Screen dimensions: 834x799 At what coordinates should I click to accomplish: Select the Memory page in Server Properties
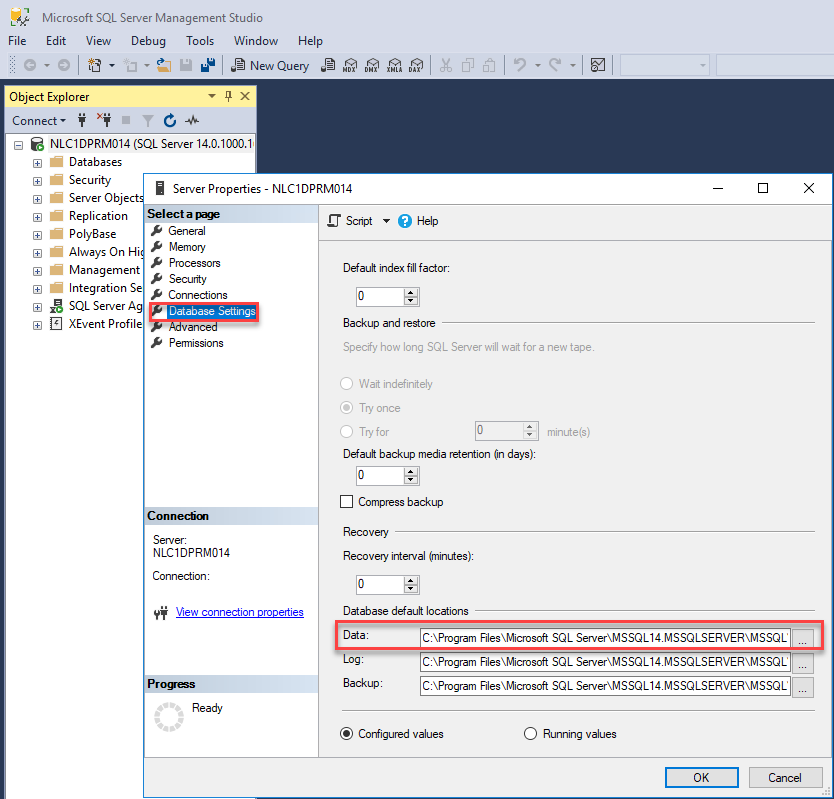pos(187,247)
